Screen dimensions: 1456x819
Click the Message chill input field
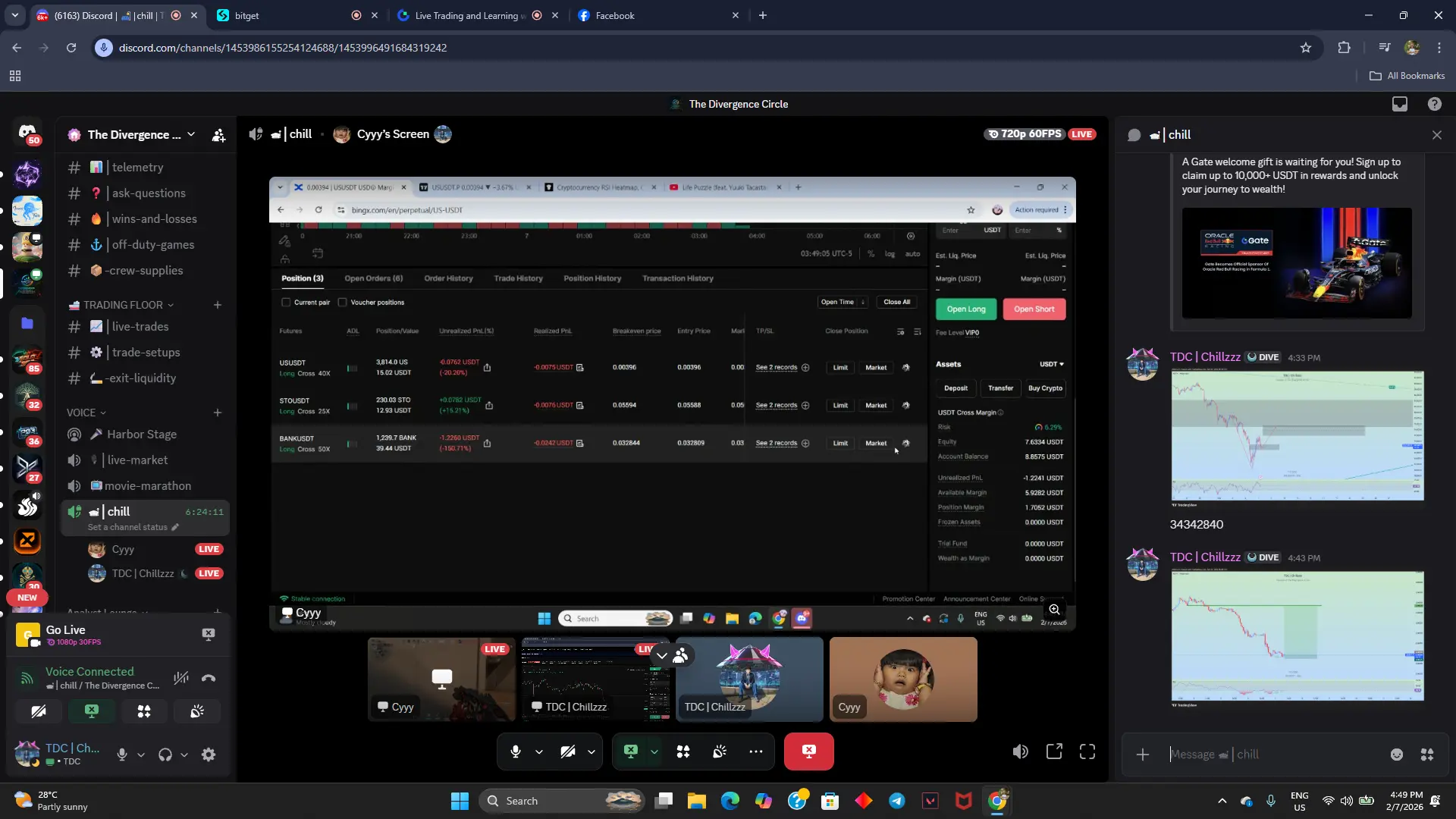pos(1274,755)
